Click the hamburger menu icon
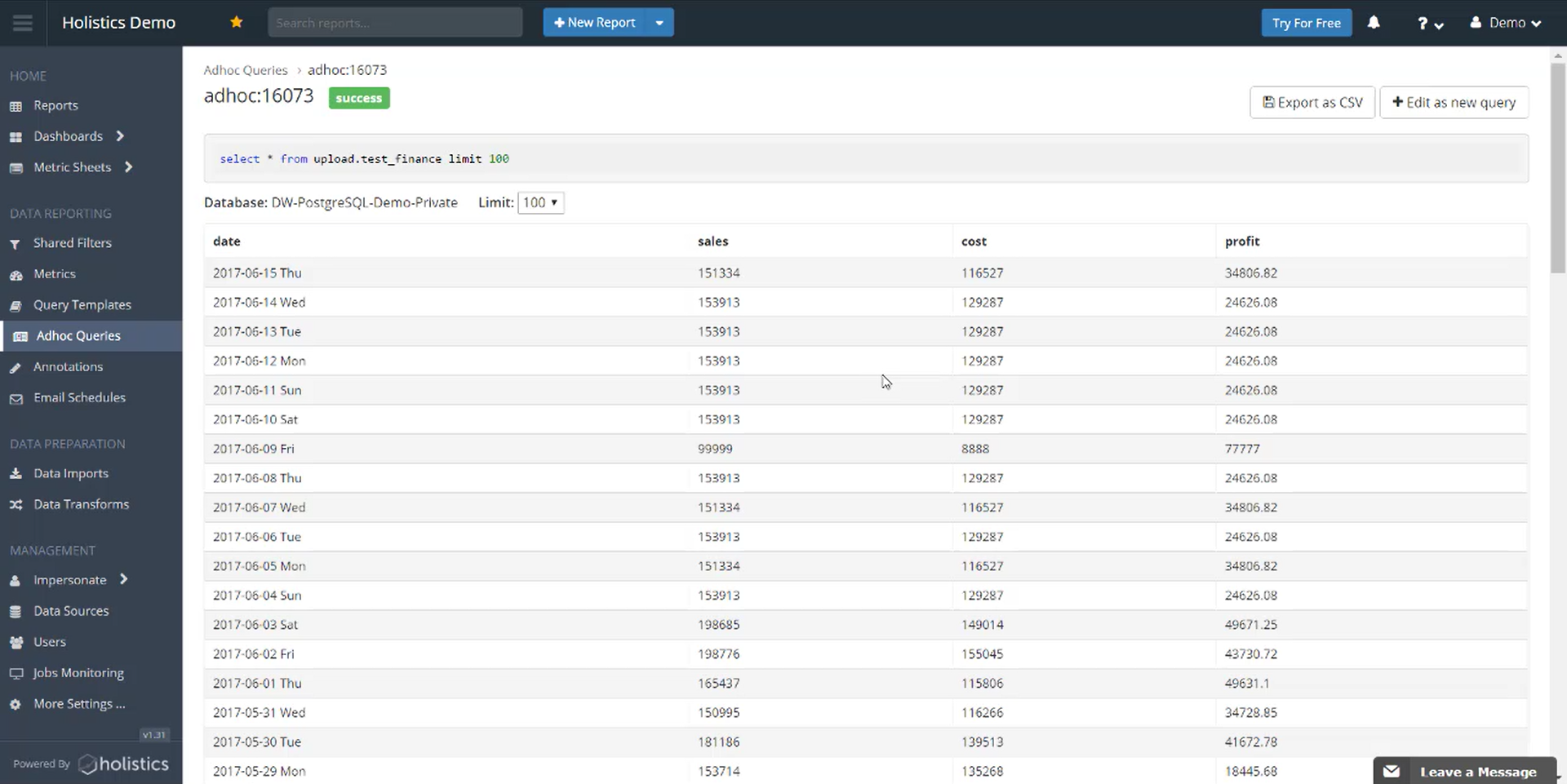Viewport: 1567px width, 784px height. [x=23, y=23]
